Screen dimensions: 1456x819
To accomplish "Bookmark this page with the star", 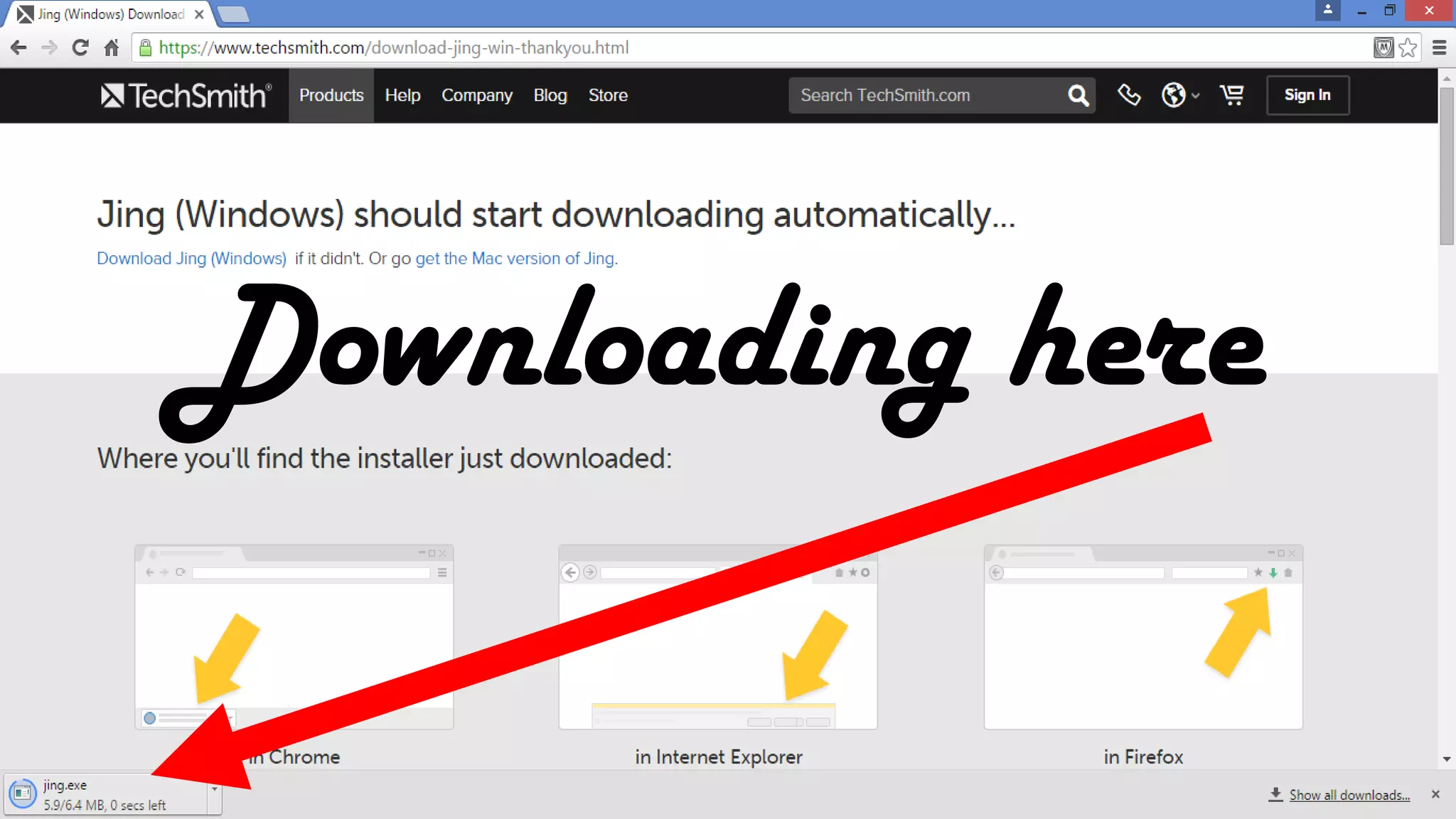I will pos(1408,48).
